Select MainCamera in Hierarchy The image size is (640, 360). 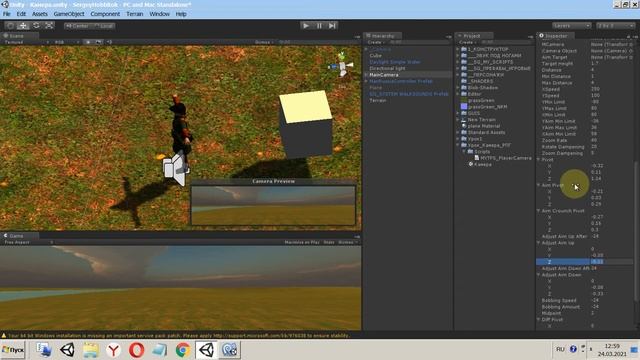coord(383,75)
